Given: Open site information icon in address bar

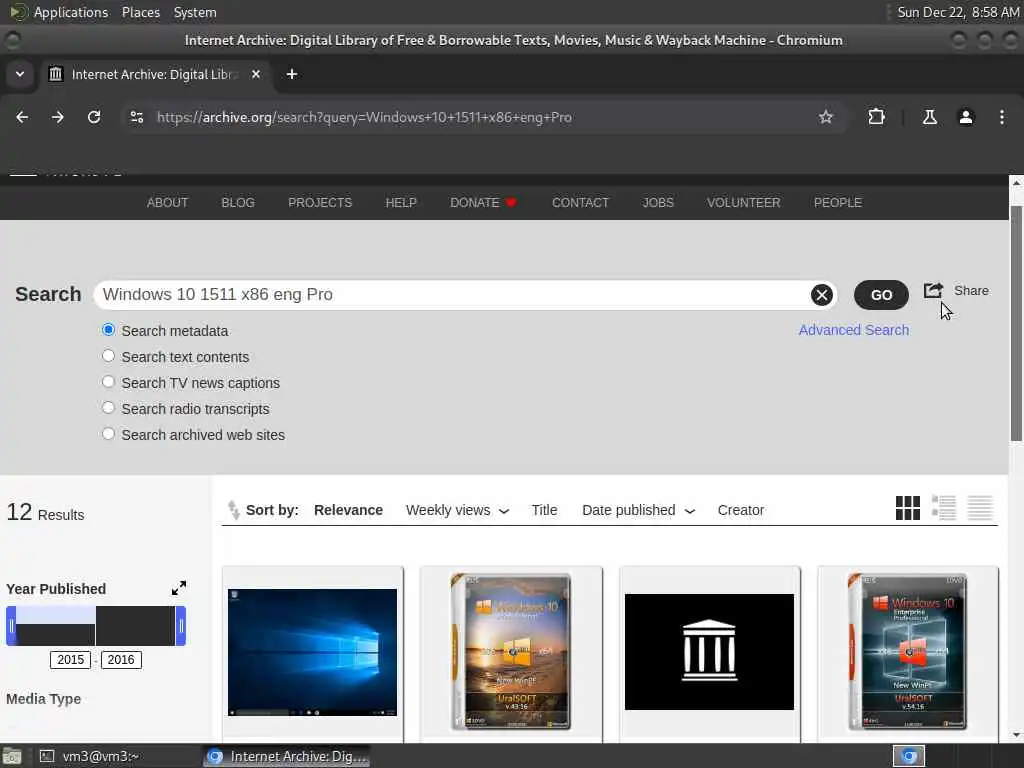Looking at the screenshot, I should [136, 117].
